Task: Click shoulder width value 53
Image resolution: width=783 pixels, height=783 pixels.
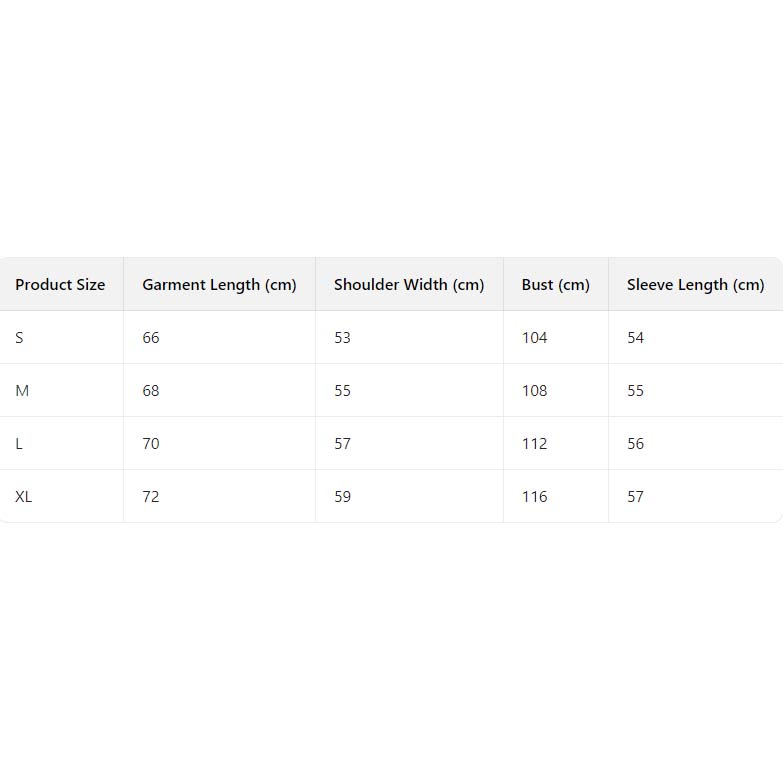Action: tap(343, 338)
